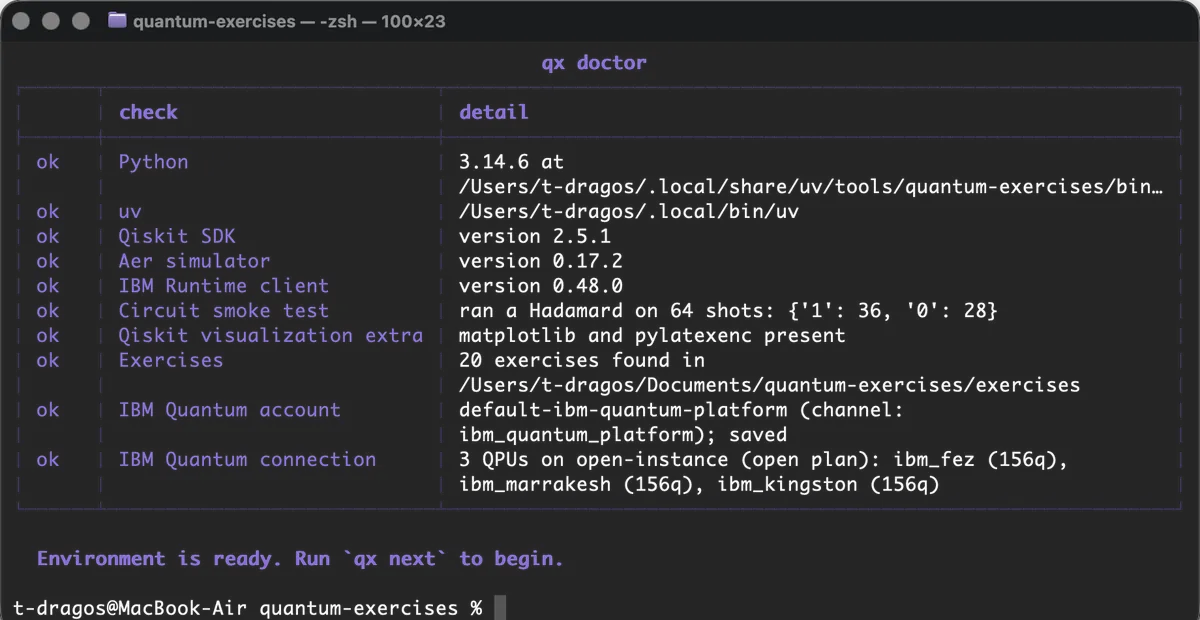Click the 'Python' check row label
1200x620 pixels.
153,161
